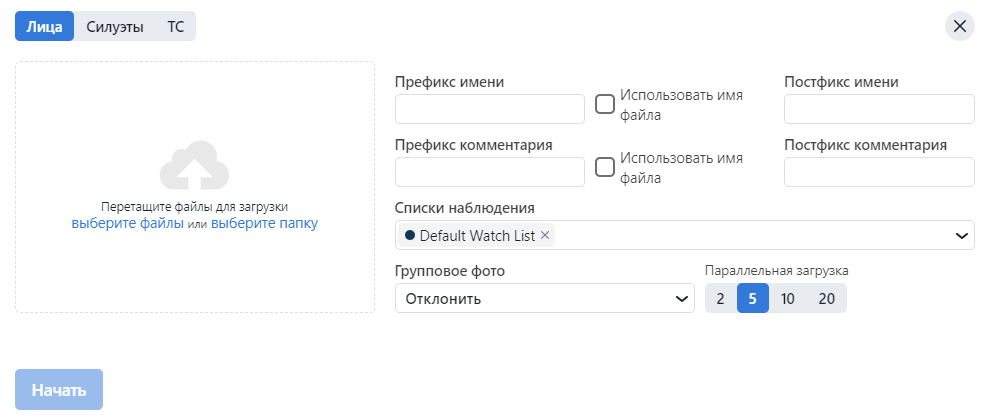Click the cloud upload icon
Screen dimensions: 987x420
tap(195, 165)
